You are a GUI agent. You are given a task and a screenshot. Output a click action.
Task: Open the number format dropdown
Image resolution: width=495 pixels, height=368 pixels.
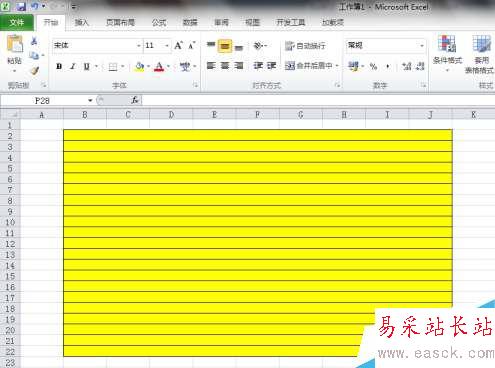point(422,45)
